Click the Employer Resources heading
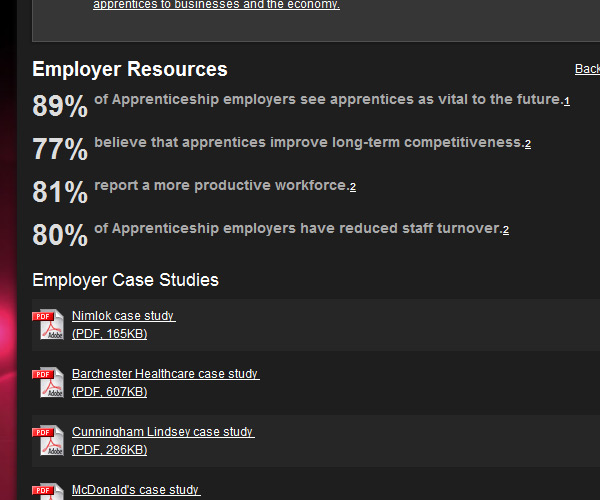Viewport: 600px width, 500px height. [x=130, y=69]
